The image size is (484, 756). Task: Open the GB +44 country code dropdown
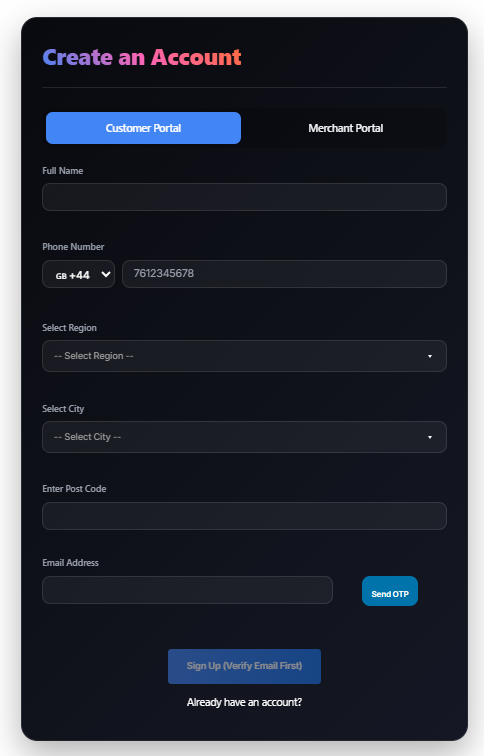point(79,274)
